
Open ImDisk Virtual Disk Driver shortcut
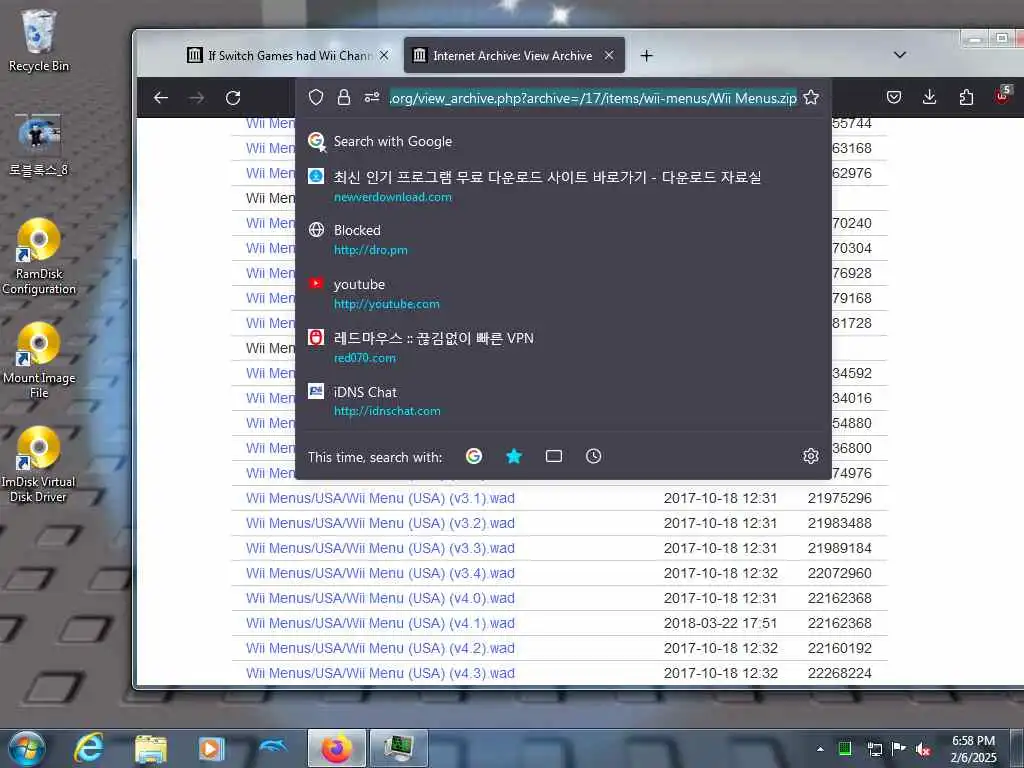pyautogui.click(x=39, y=465)
